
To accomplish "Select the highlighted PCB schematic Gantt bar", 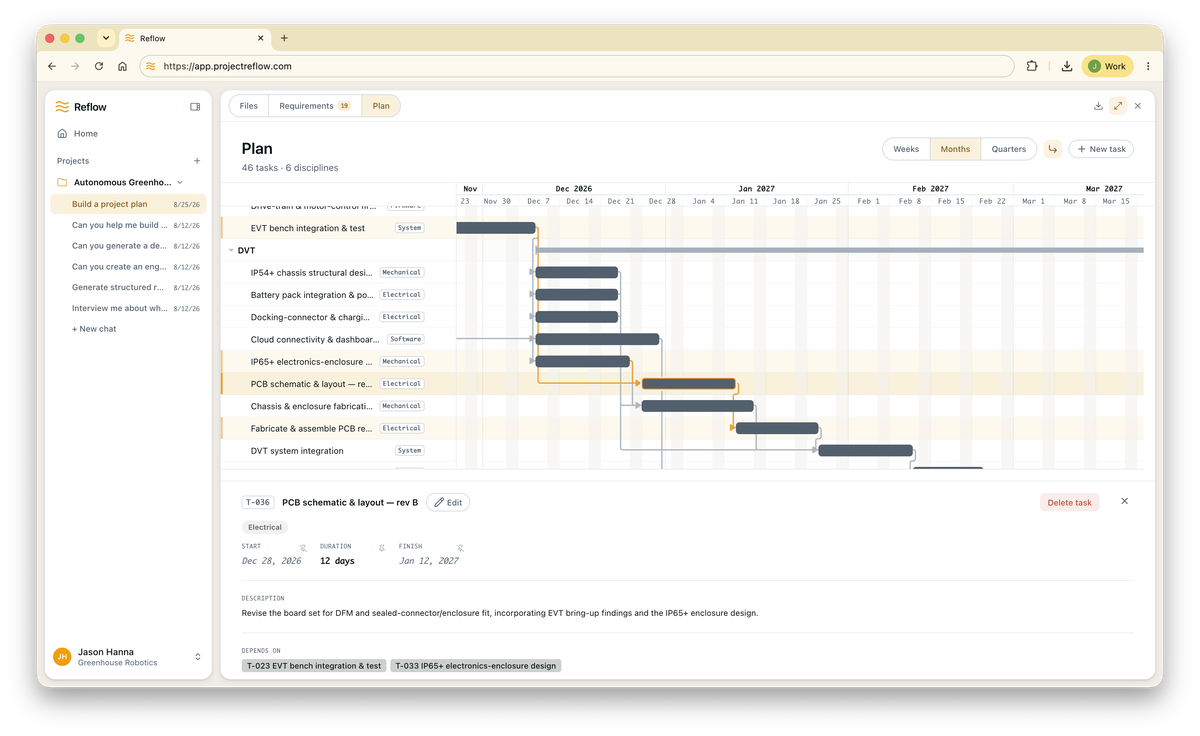I will [689, 383].
